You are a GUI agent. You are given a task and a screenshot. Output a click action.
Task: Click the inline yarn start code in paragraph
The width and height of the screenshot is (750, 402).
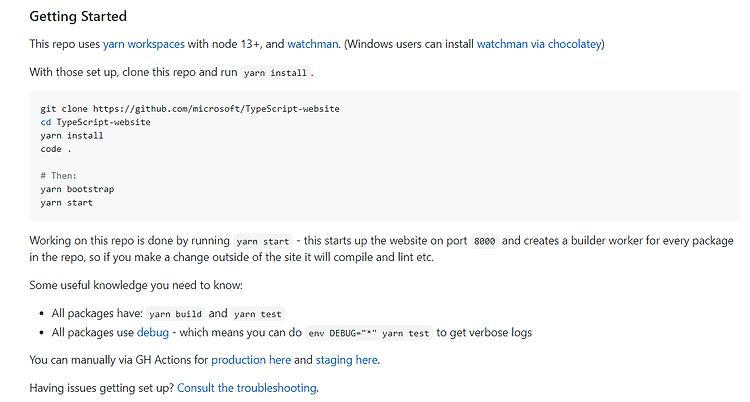point(263,241)
